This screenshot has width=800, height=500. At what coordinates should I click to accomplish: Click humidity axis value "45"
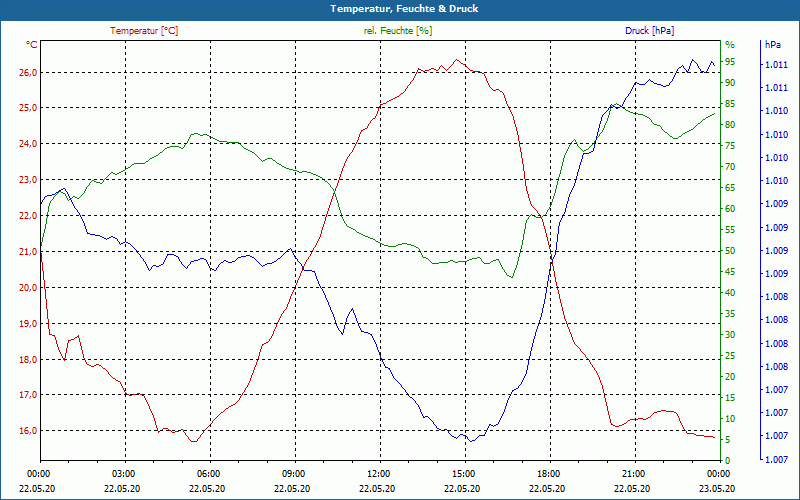tap(730, 272)
